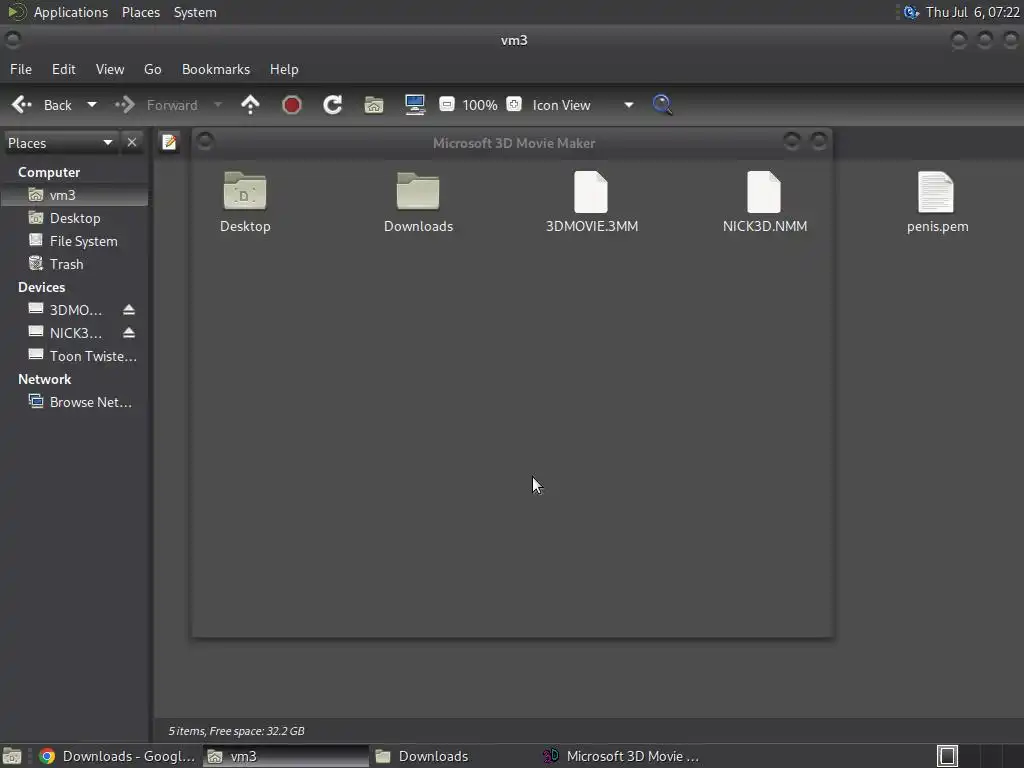
Task: Open the View menu
Action: tap(110, 69)
